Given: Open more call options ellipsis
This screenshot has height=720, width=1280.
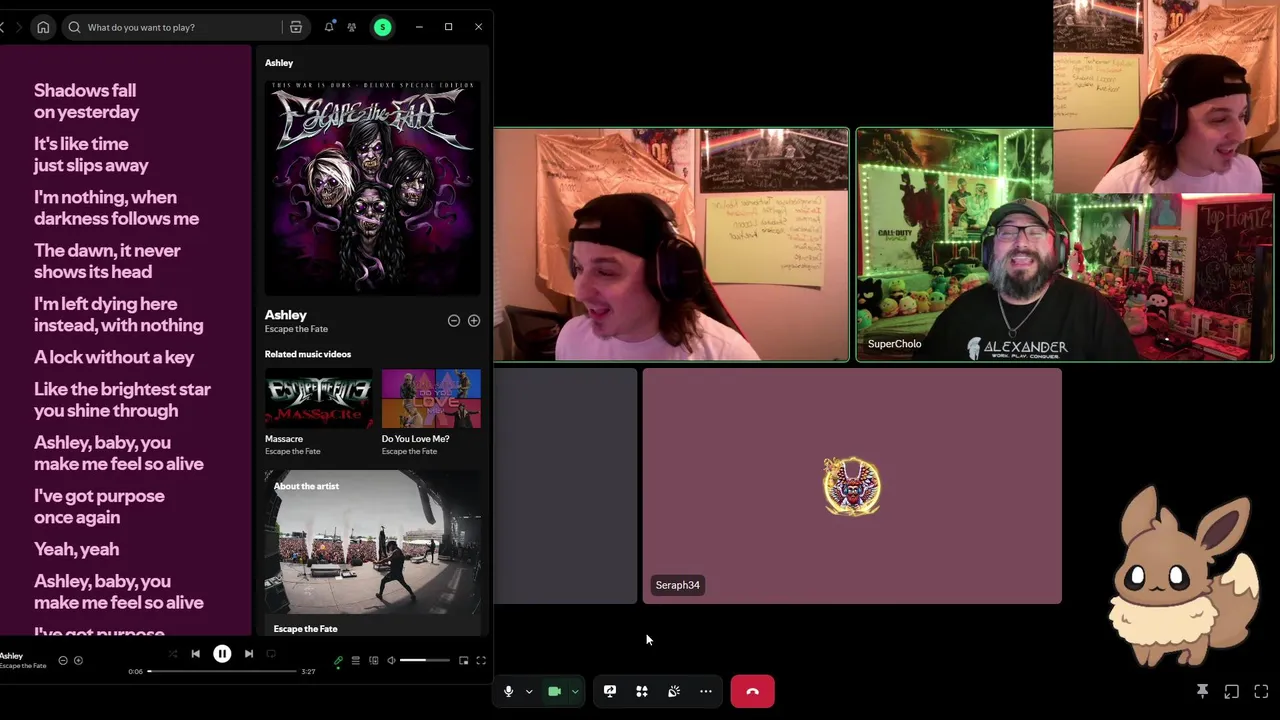Looking at the screenshot, I should click(706, 691).
